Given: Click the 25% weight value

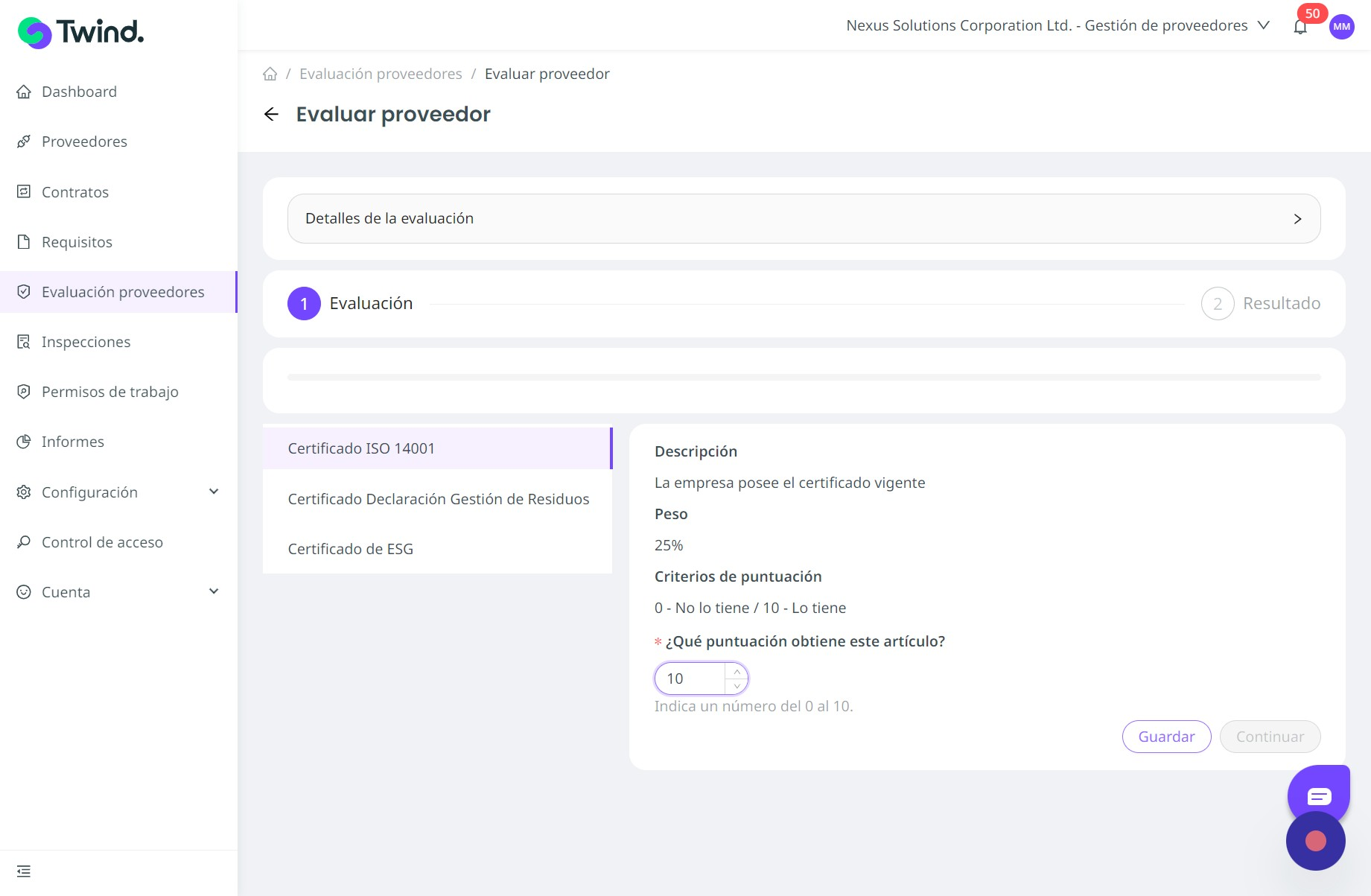Looking at the screenshot, I should 669,545.
